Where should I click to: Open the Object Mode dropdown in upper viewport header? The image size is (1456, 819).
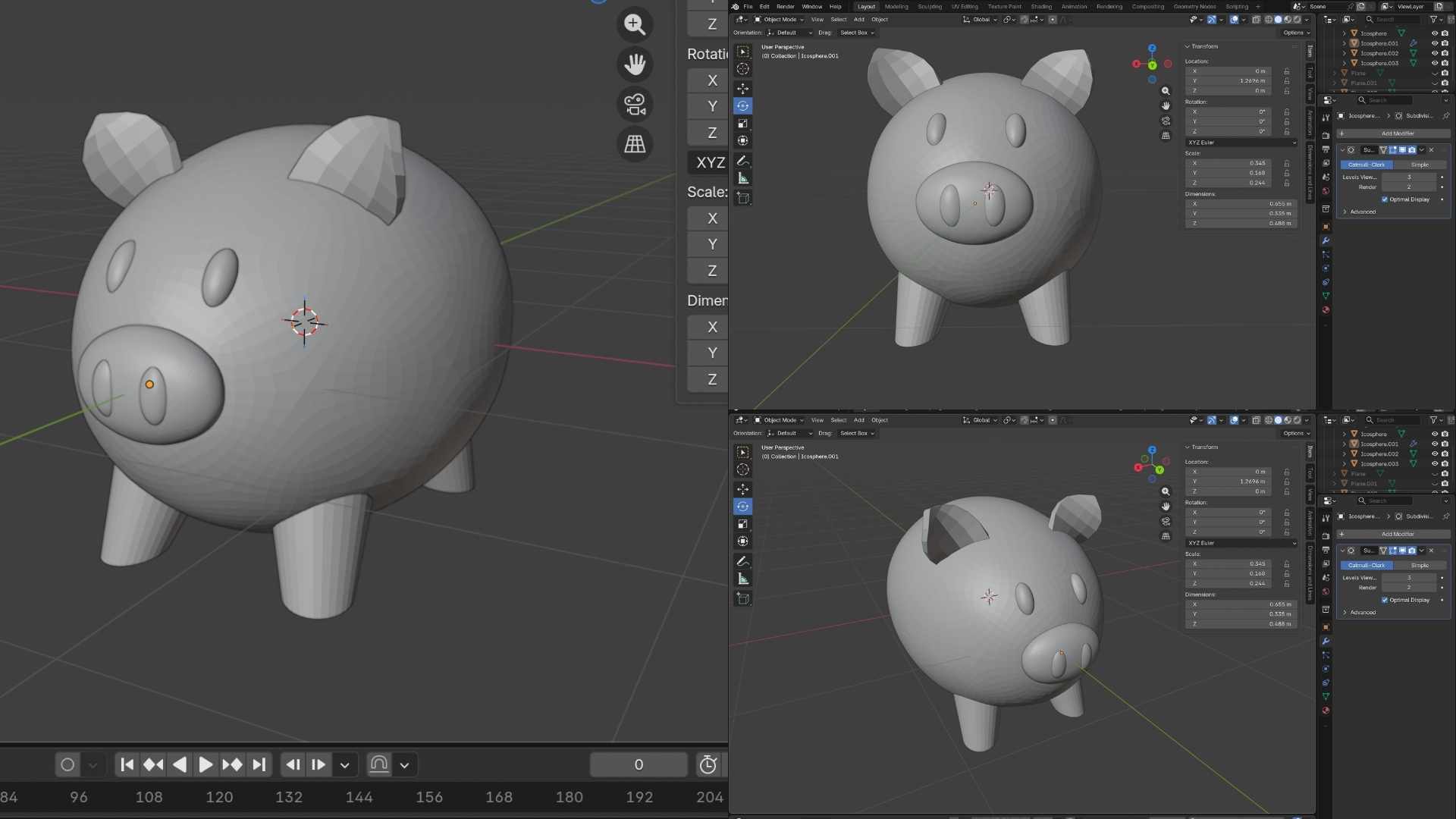coord(780,20)
